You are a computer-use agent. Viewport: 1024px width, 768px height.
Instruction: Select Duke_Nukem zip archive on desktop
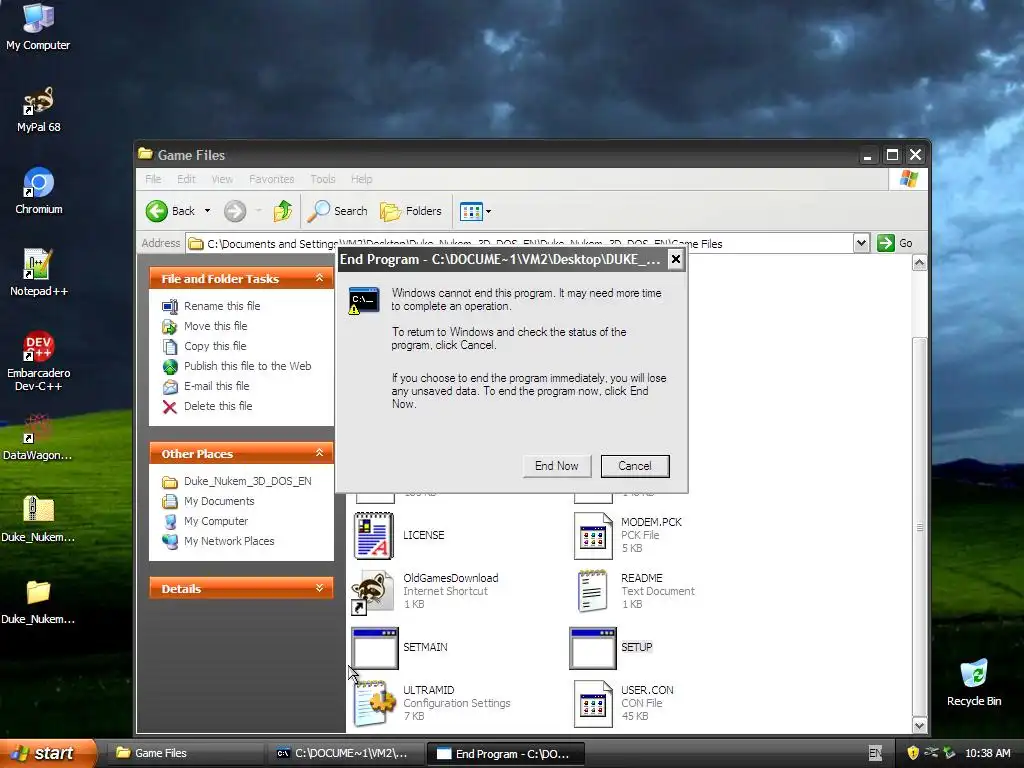(38, 519)
